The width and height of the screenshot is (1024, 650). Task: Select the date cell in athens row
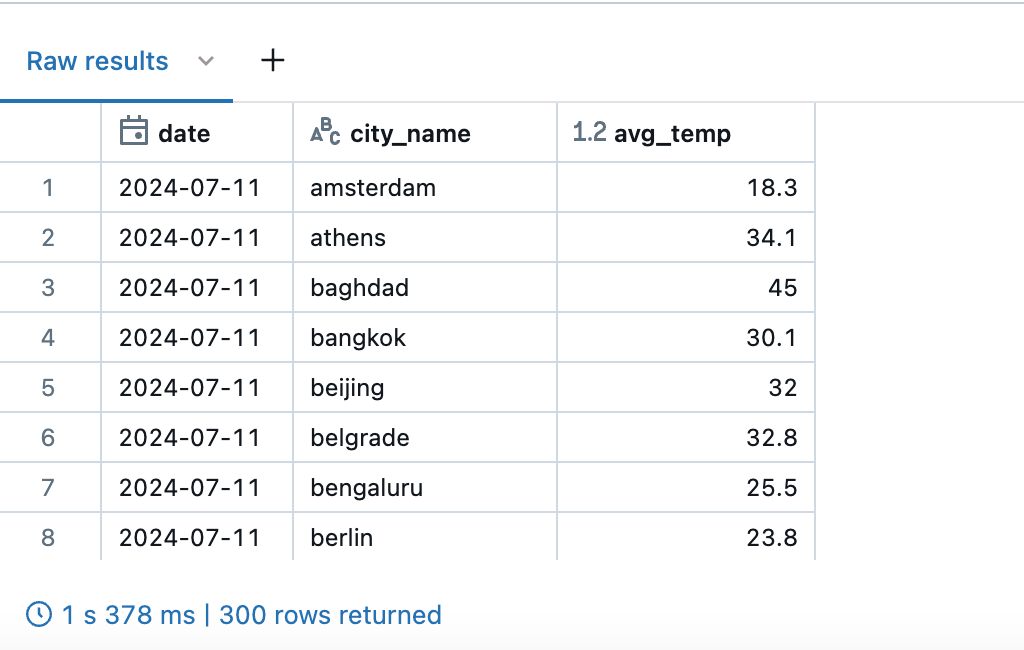coord(197,238)
